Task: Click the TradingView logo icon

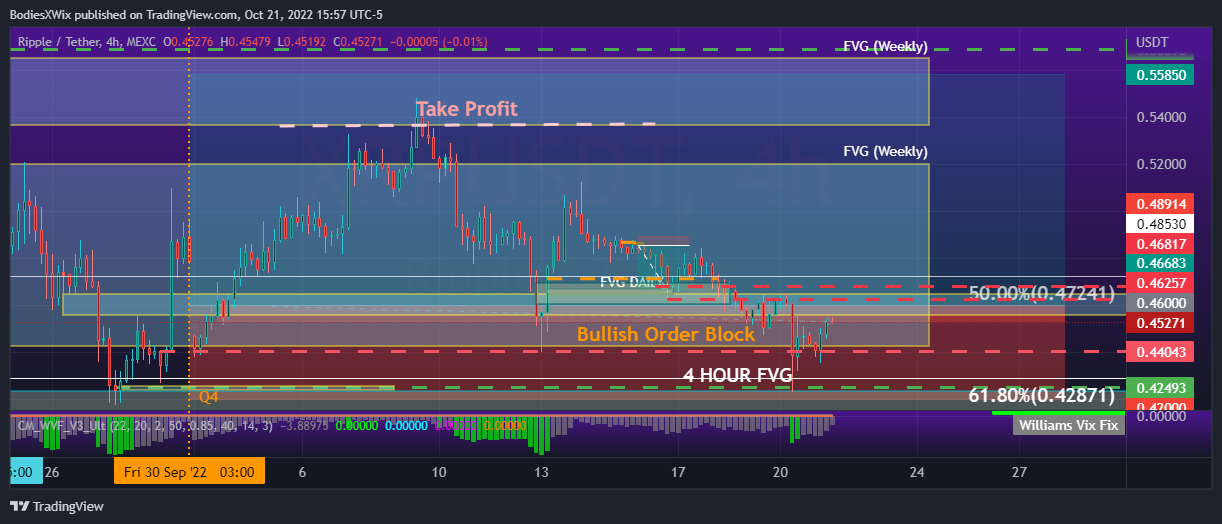Action: [20, 506]
